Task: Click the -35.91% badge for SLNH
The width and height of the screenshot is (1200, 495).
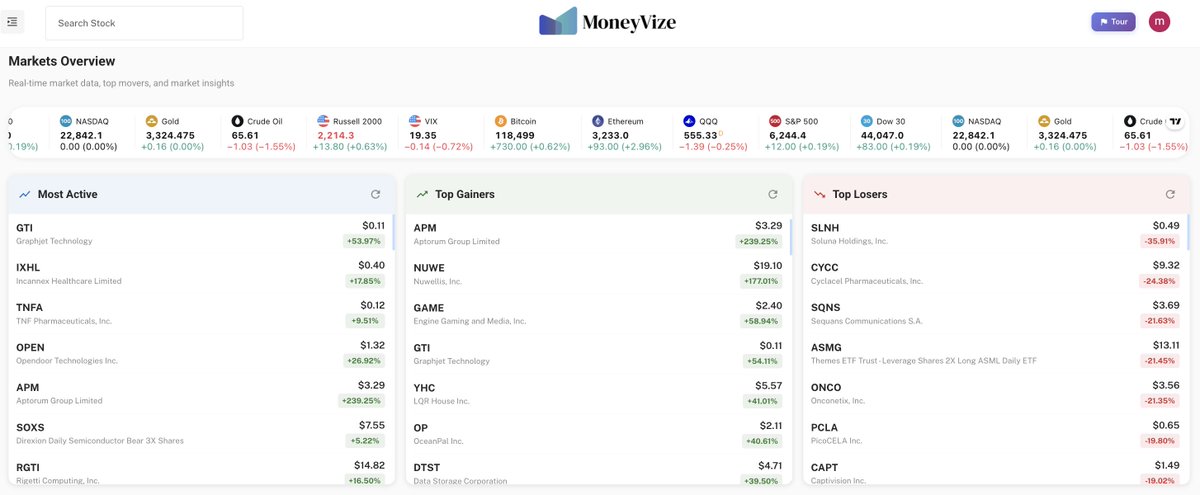Action: [x=1160, y=241]
